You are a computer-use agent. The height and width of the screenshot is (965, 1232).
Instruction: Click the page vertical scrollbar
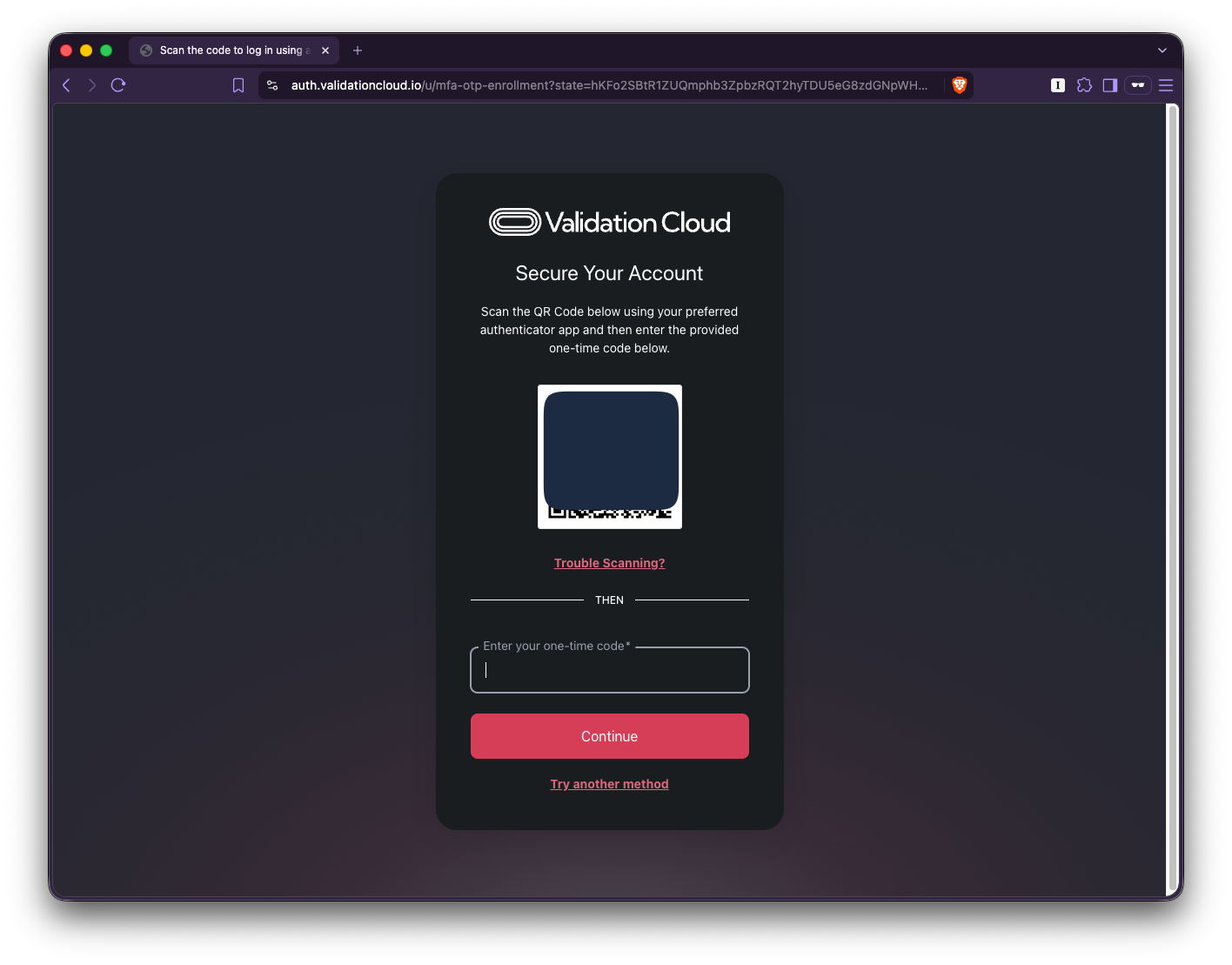click(x=1172, y=499)
